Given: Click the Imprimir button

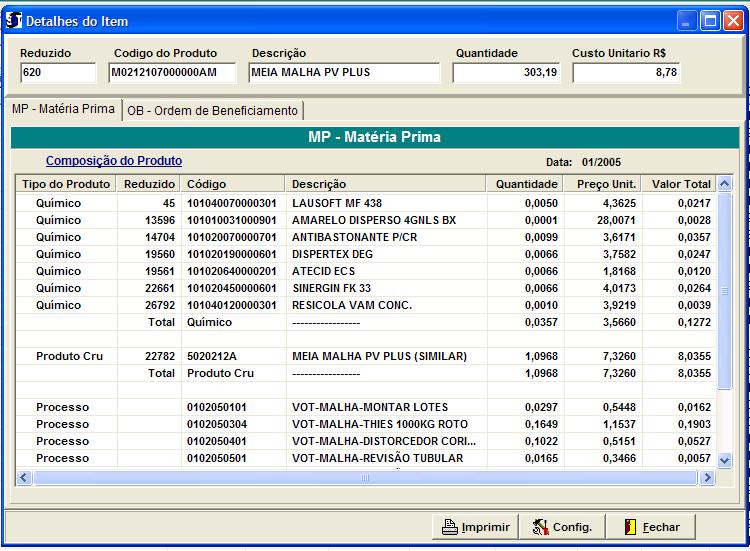Looking at the screenshot, I should click(475, 527).
